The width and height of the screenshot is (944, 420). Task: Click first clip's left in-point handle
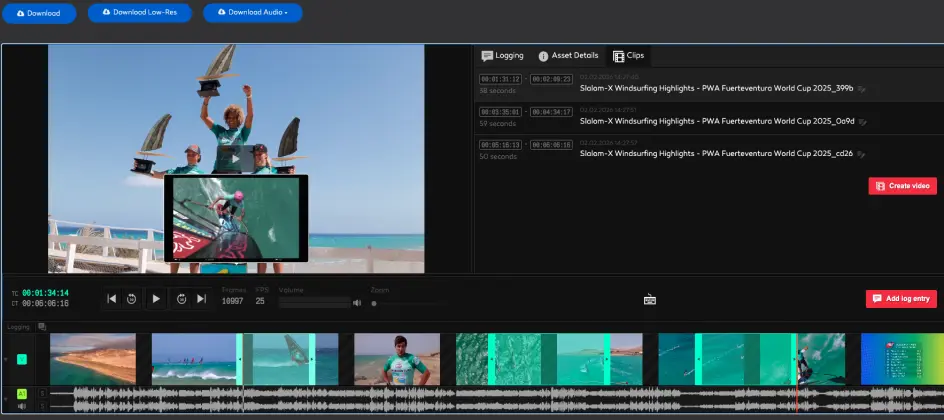(x=239, y=359)
